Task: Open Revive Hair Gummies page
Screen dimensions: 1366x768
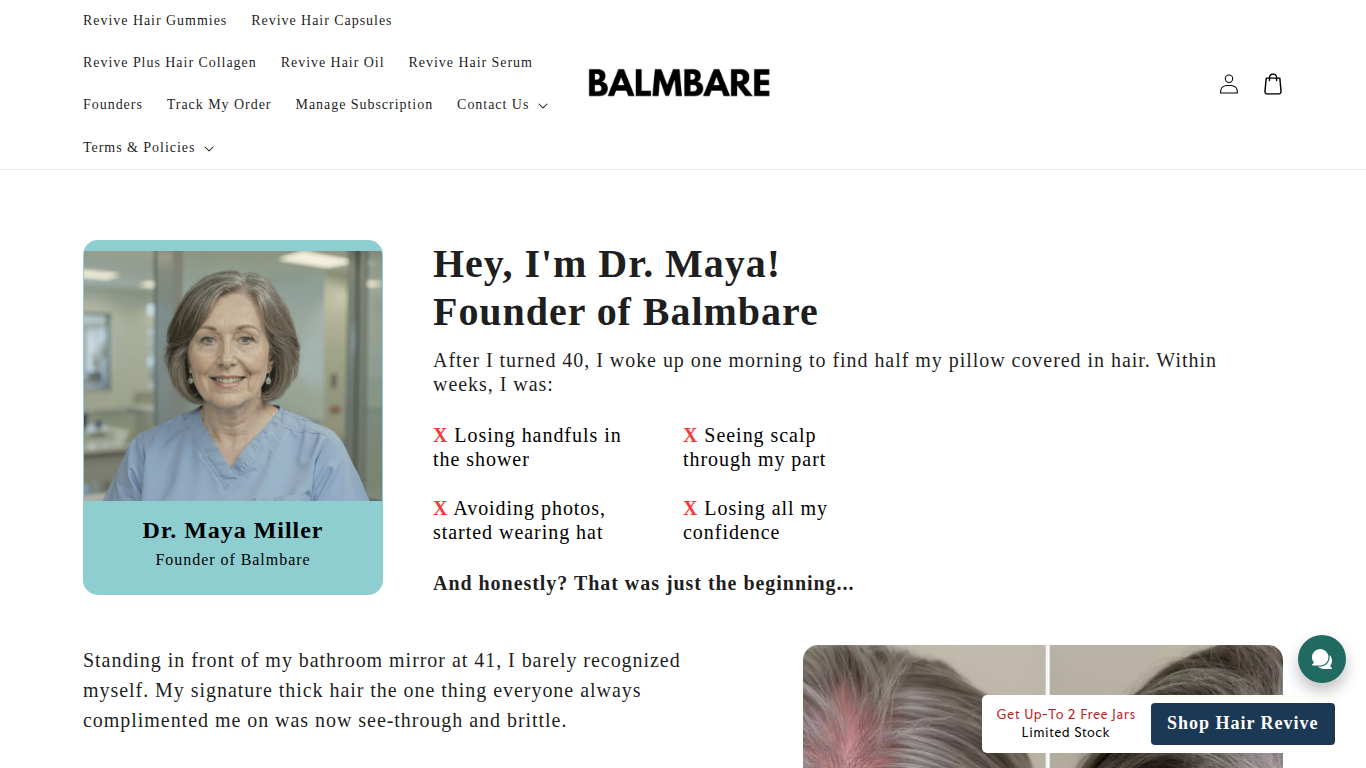Action: 155,21
